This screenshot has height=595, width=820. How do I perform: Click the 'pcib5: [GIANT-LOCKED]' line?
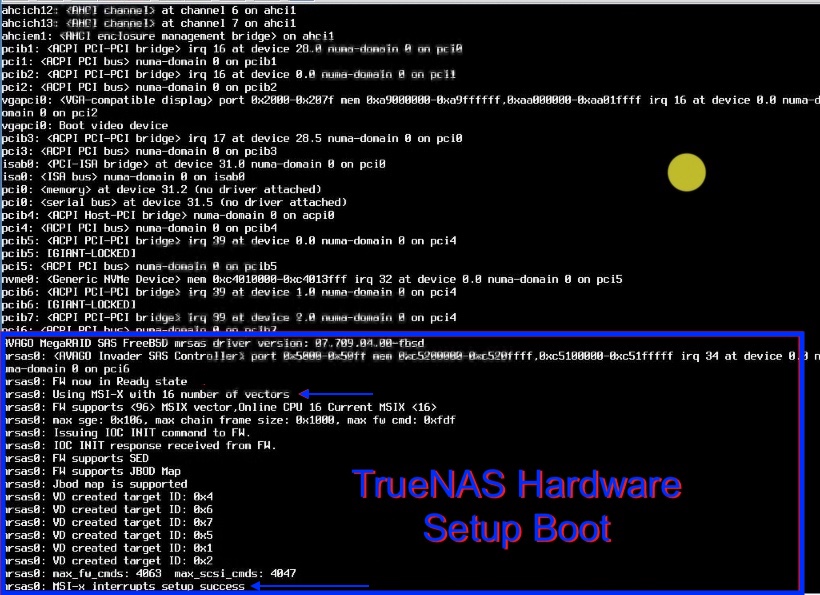(x=69, y=254)
